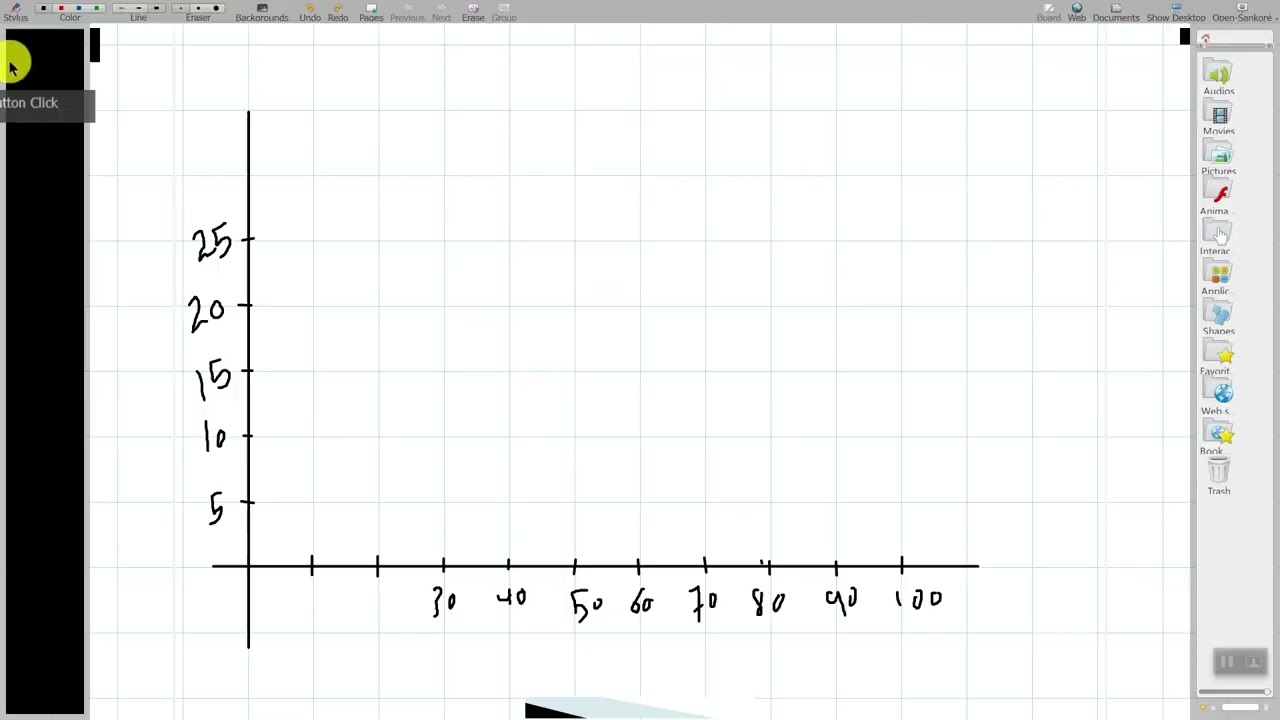This screenshot has width=1280, height=720.
Task: Click Show Desktop
Action: [1176, 12]
